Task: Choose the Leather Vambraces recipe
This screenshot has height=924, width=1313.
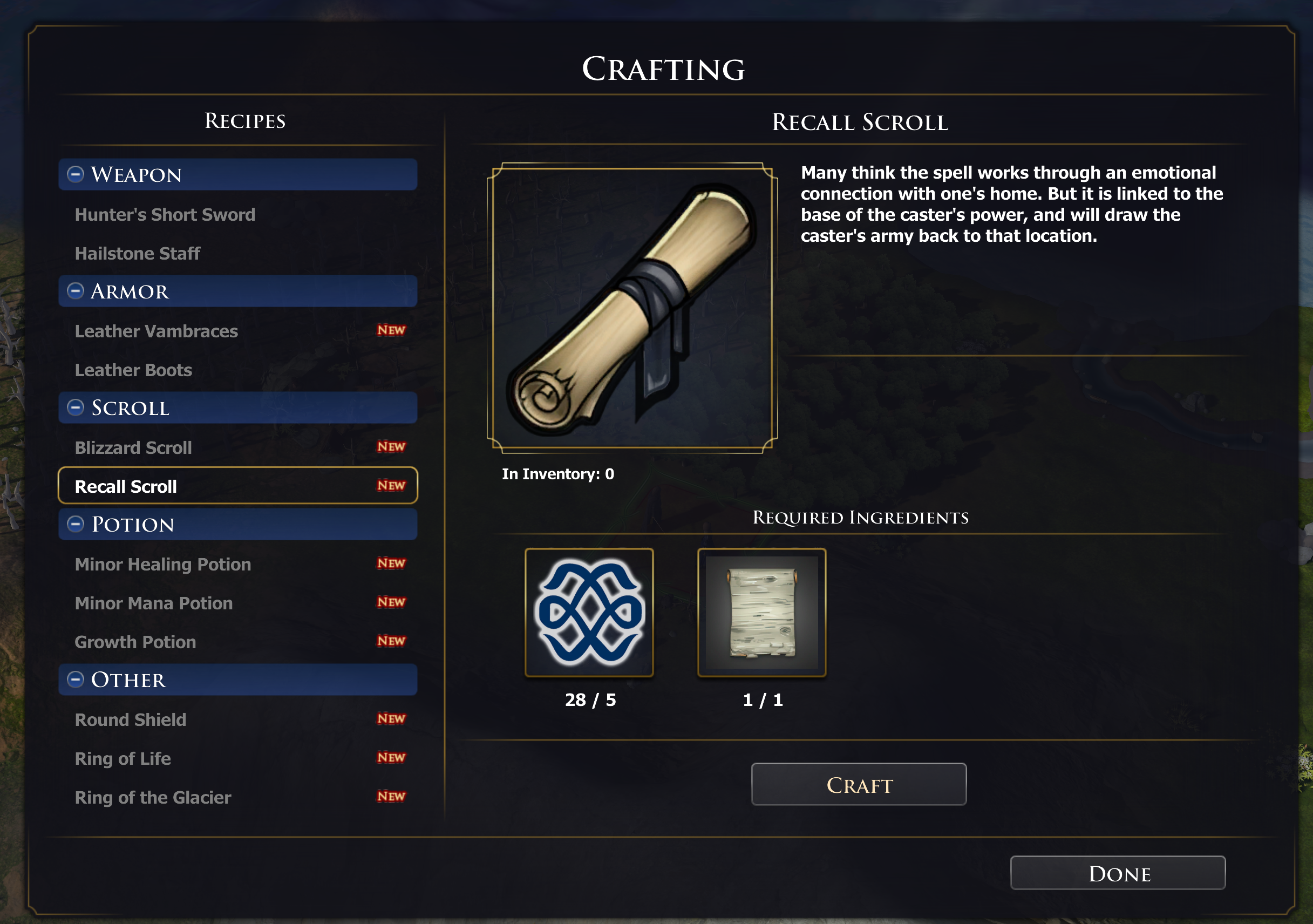Action: click(157, 331)
